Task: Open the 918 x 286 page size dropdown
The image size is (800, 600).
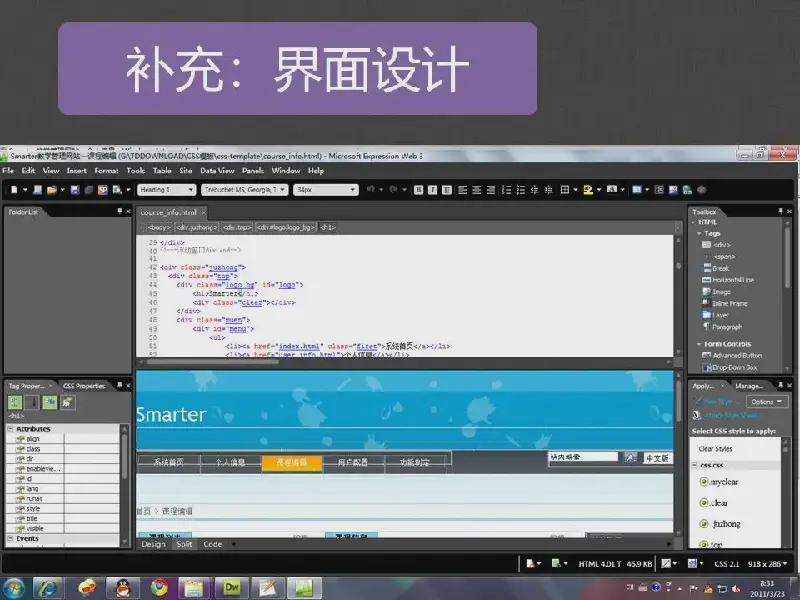Action: pos(767,564)
